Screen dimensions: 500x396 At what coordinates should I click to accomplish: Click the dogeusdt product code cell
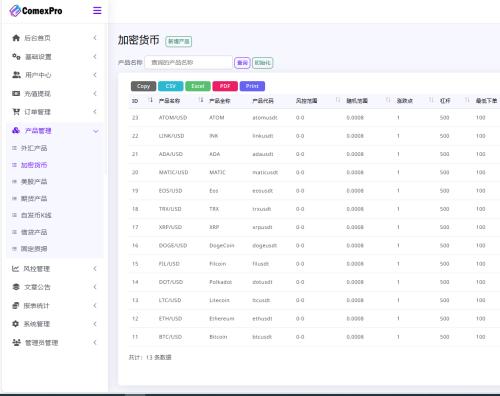pyautogui.click(x=265, y=245)
